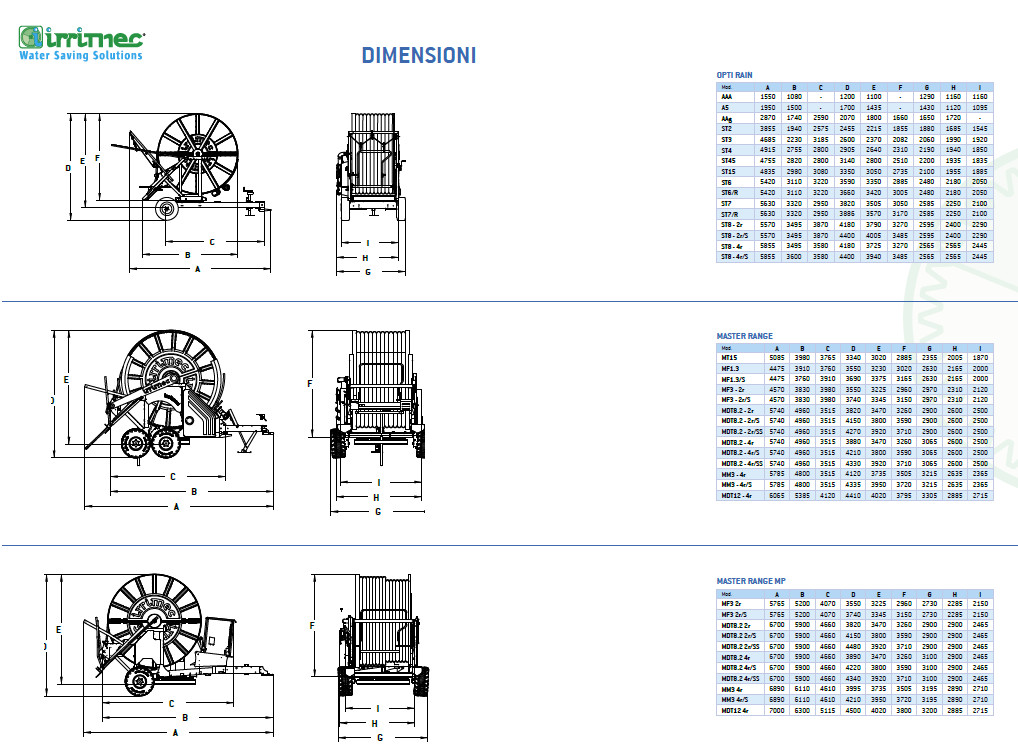The width and height of the screenshot is (1018, 749).
Task: Select cell value '5085' in MT15 row
Action: click(776, 358)
